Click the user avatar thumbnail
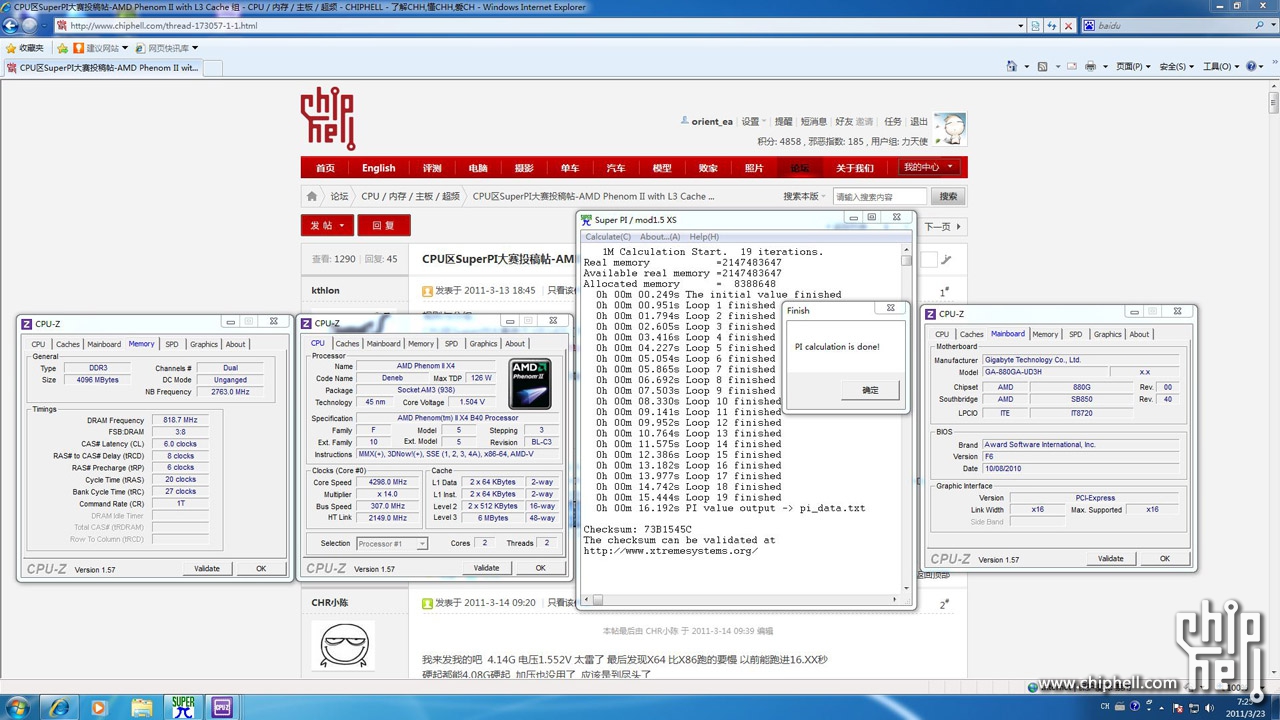Image resolution: width=1280 pixels, height=720 pixels. pyautogui.click(x=949, y=129)
